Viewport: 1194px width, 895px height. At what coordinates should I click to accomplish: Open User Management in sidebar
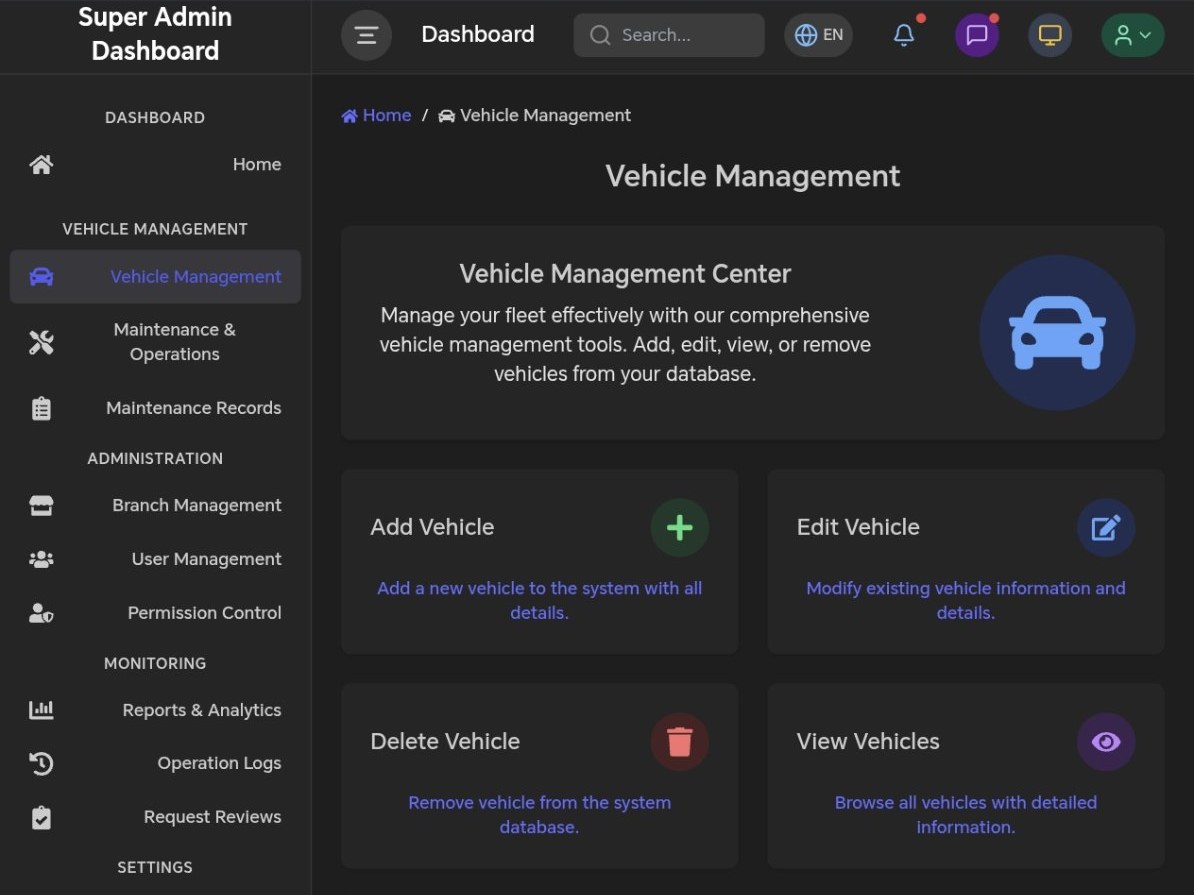point(155,559)
